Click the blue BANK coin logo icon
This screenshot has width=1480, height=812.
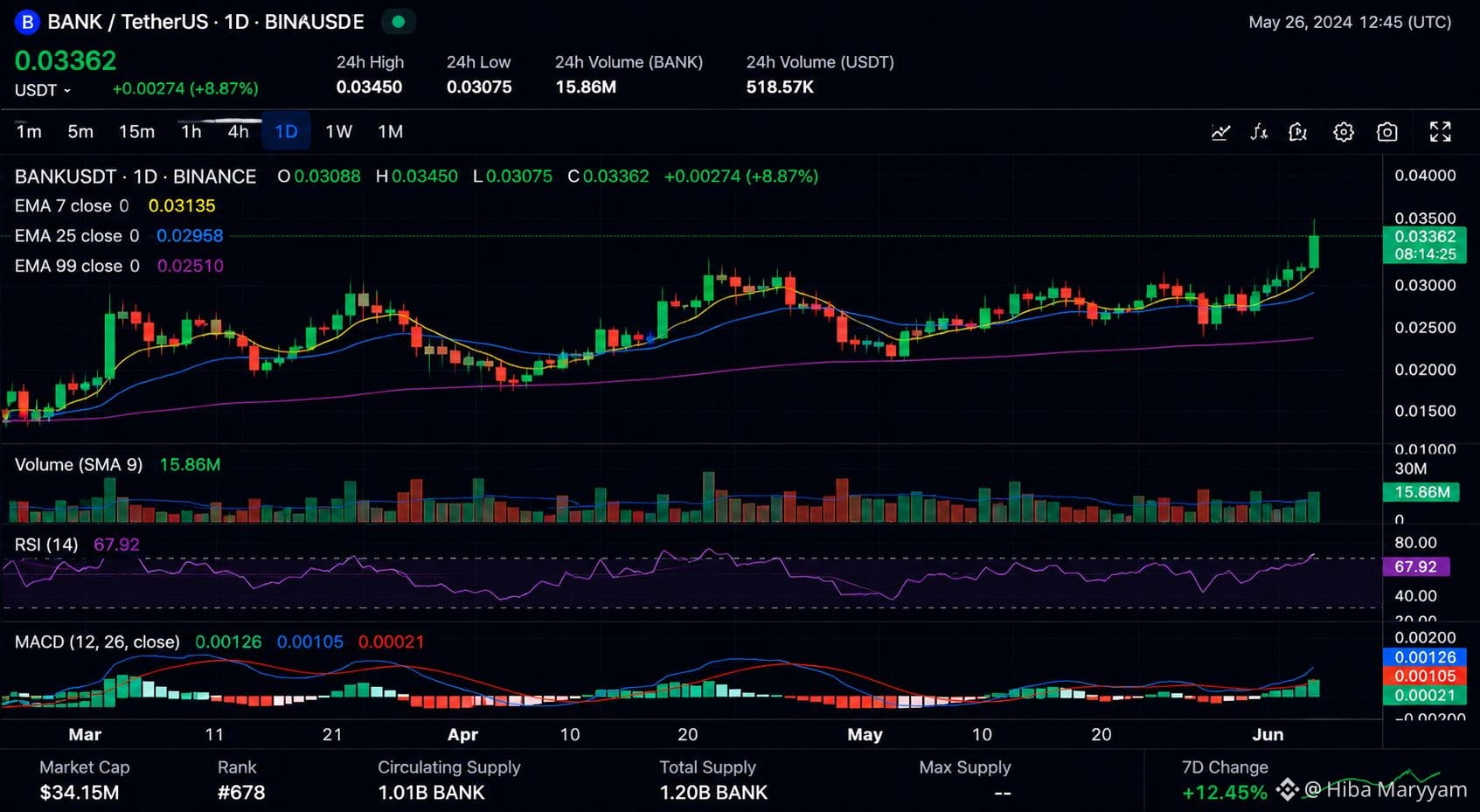tap(27, 22)
